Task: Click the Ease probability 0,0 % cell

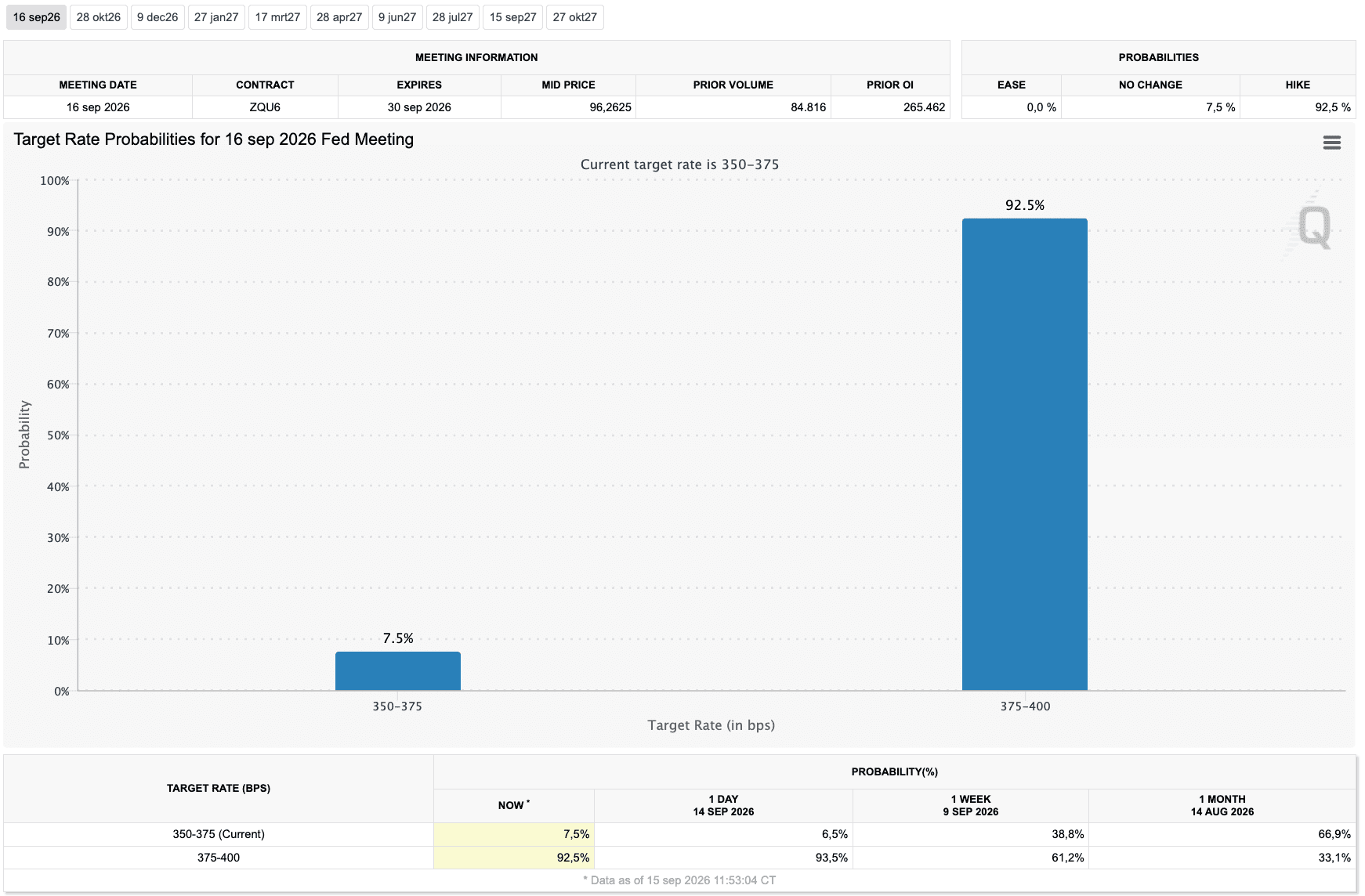Action: (x=1012, y=107)
